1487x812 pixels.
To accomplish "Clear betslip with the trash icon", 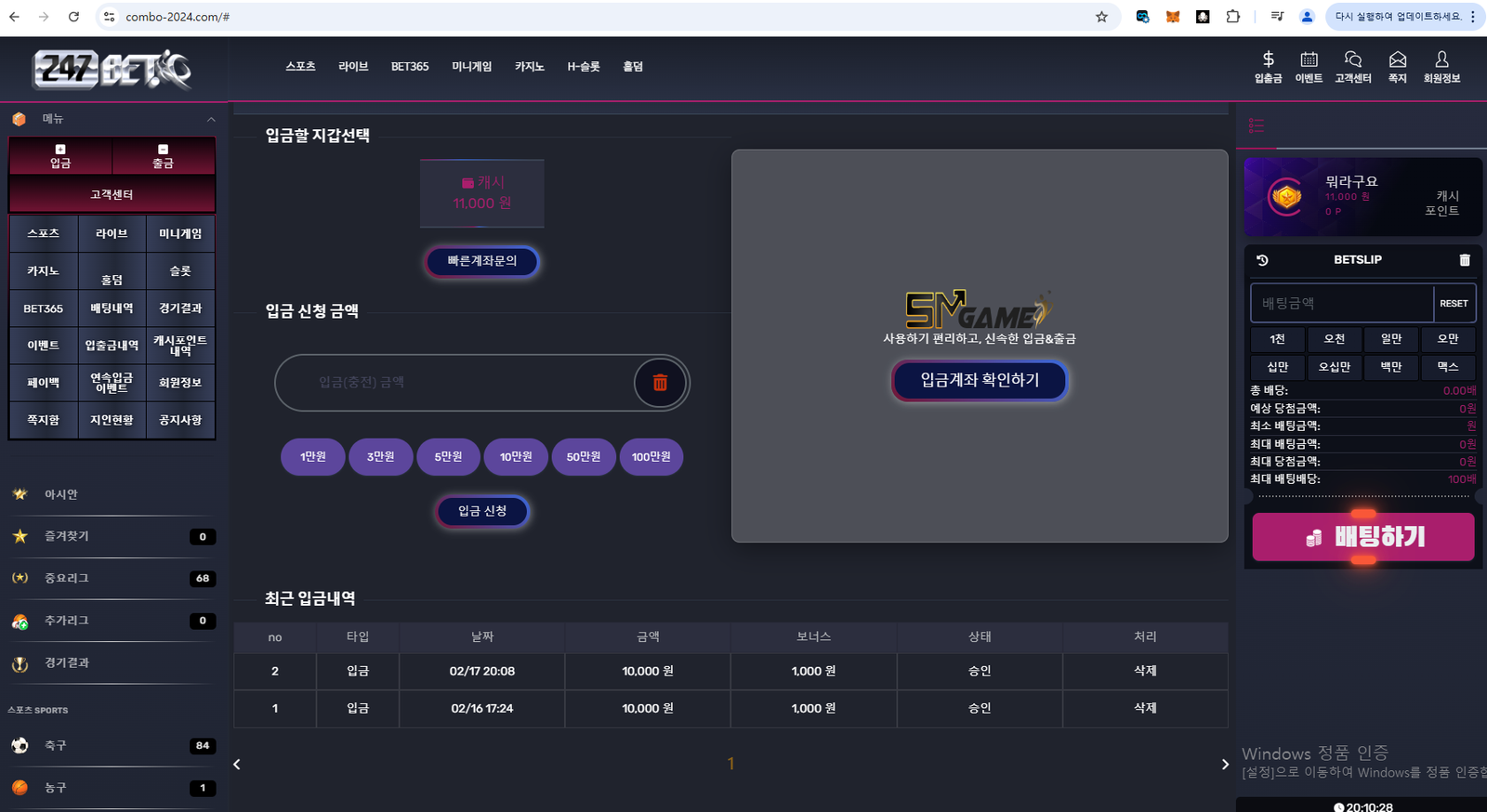I will [1465, 260].
